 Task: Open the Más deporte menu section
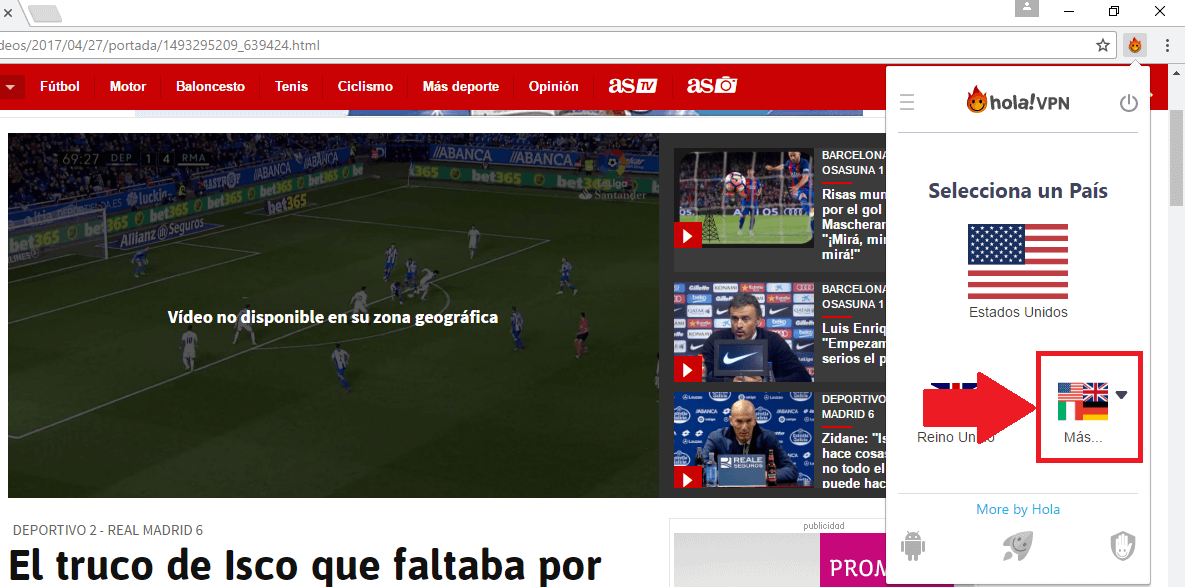tap(461, 86)
